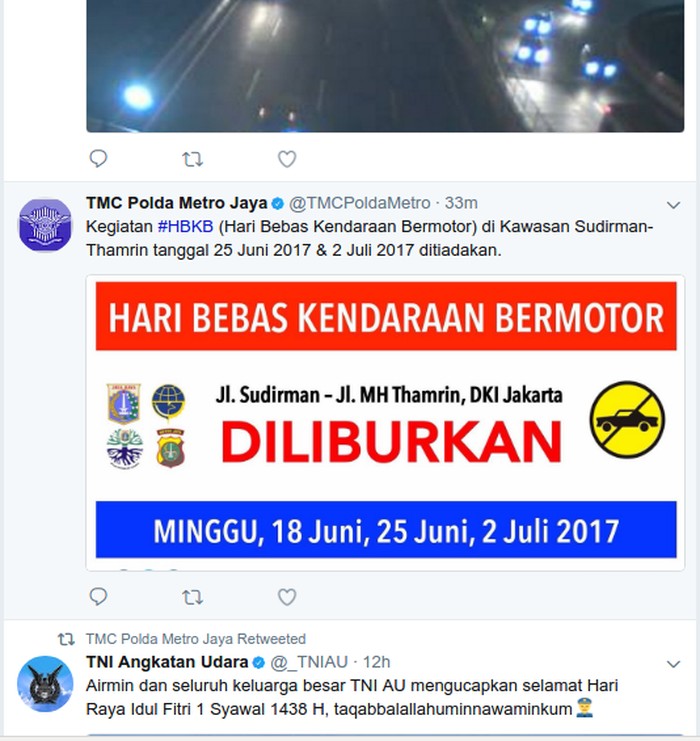Like the HBKB announcement tweet
The width and height of the screenshot is (700, 741).
287,597
